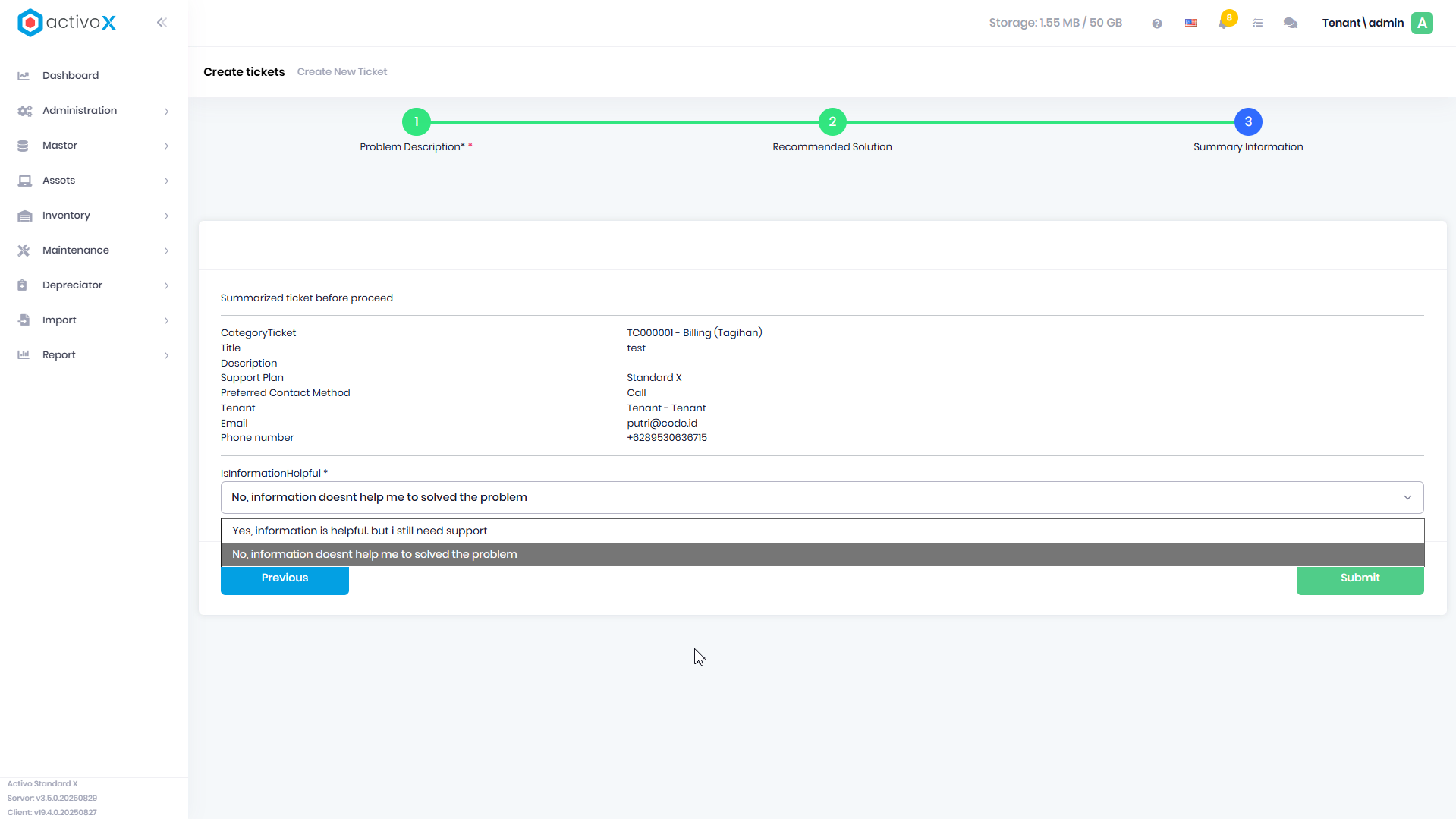Click the Maintenance tools icon
The width and height of the screenshot is (1456, 819).
click(24, 250)
